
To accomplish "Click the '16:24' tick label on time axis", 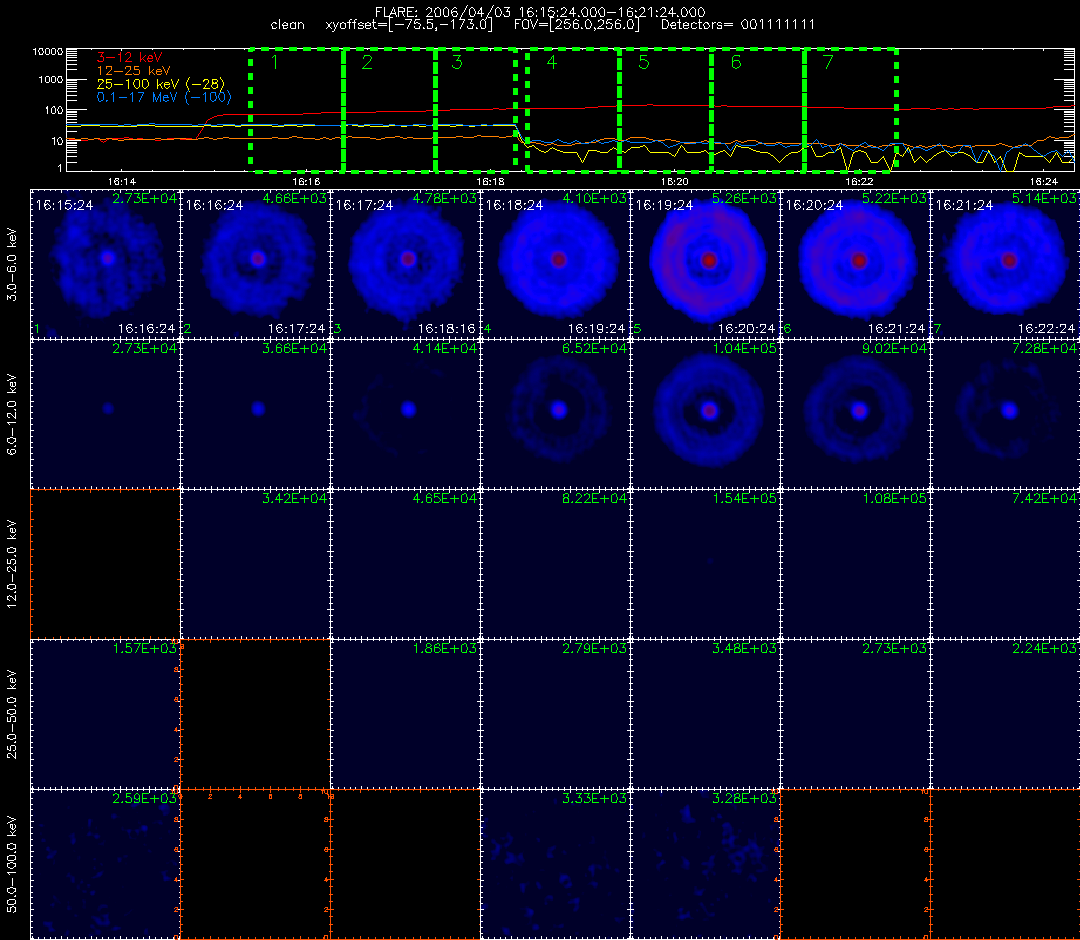I will pyautogui.click(x=1043, y=182).
